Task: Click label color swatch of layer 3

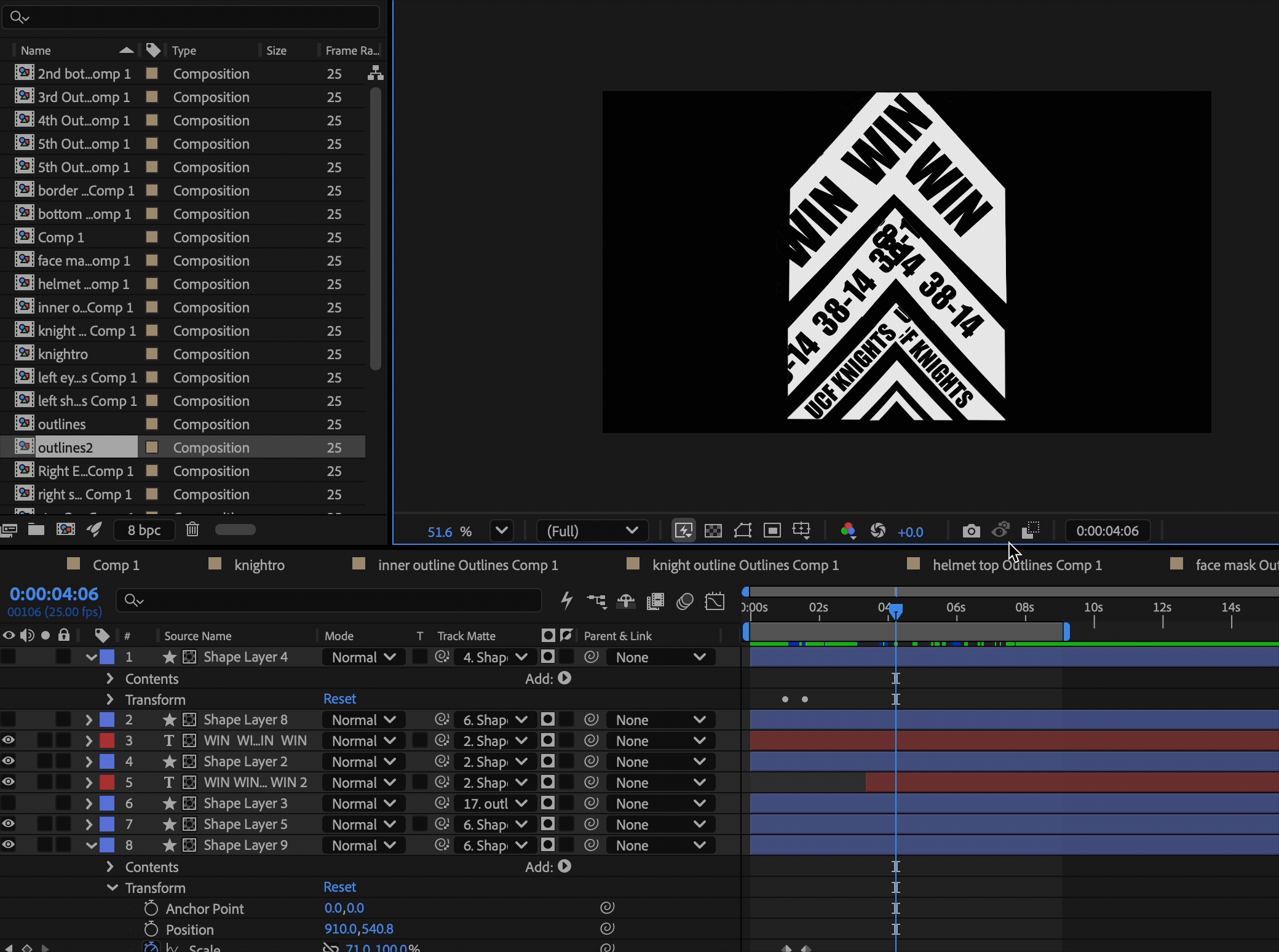Action: 107,740
